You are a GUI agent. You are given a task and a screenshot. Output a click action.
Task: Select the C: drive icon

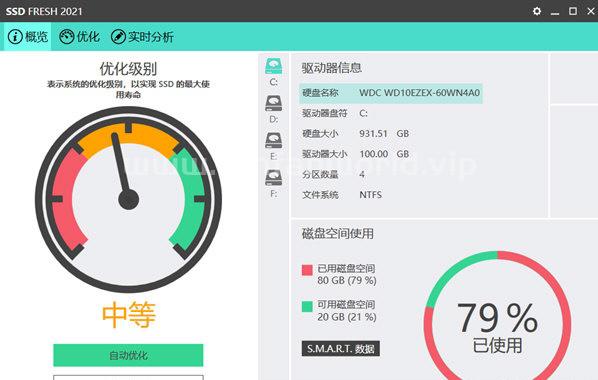tap(274, 66)
